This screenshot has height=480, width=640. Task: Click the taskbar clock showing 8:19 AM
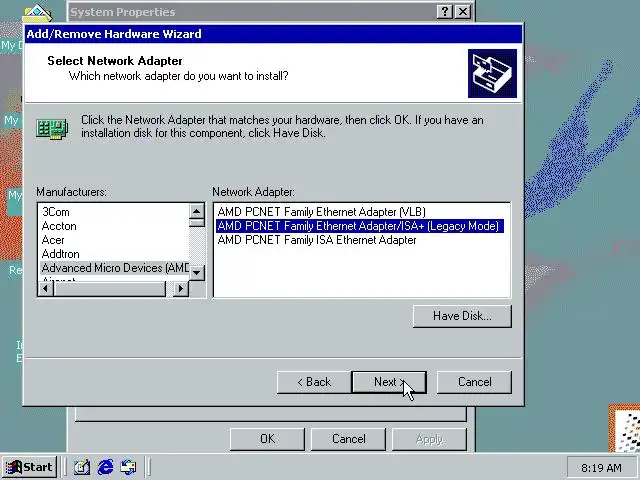[601, 468]
